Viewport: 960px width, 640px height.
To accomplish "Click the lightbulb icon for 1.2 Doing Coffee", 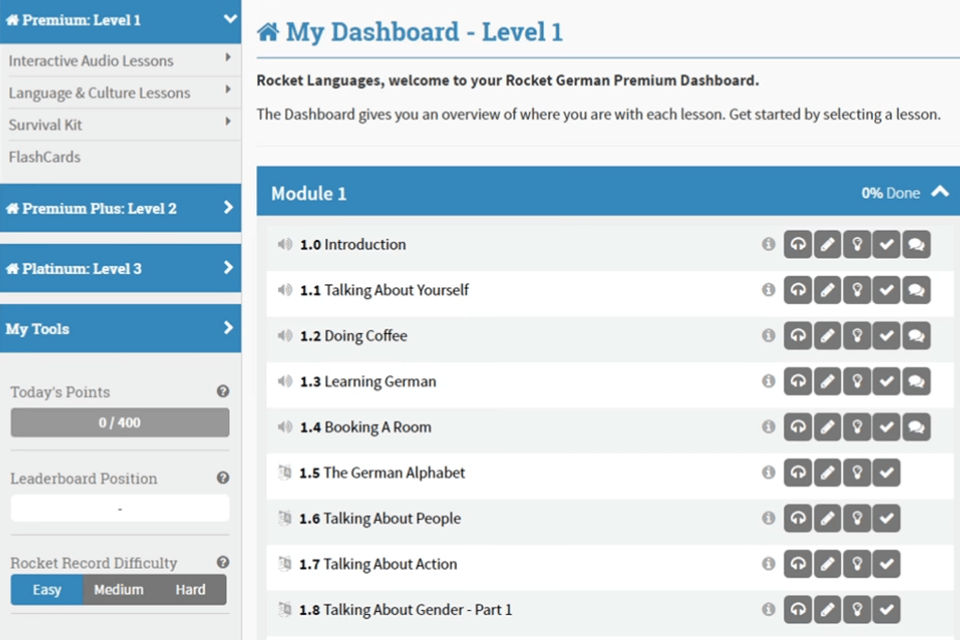I will click(x=857, y=336).
